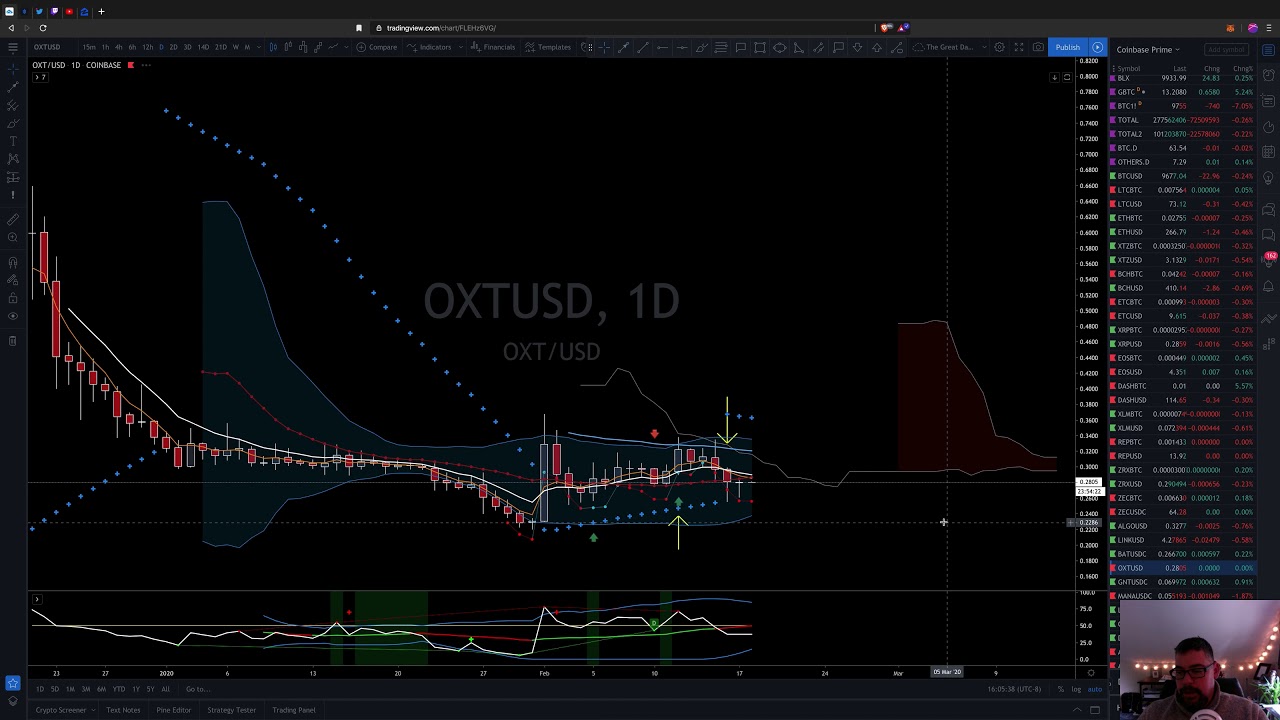Image resolution: width=1280 pixels, height=720 pixels.
Task: Open the Pine Editor tab
Action: pos(174,710)
